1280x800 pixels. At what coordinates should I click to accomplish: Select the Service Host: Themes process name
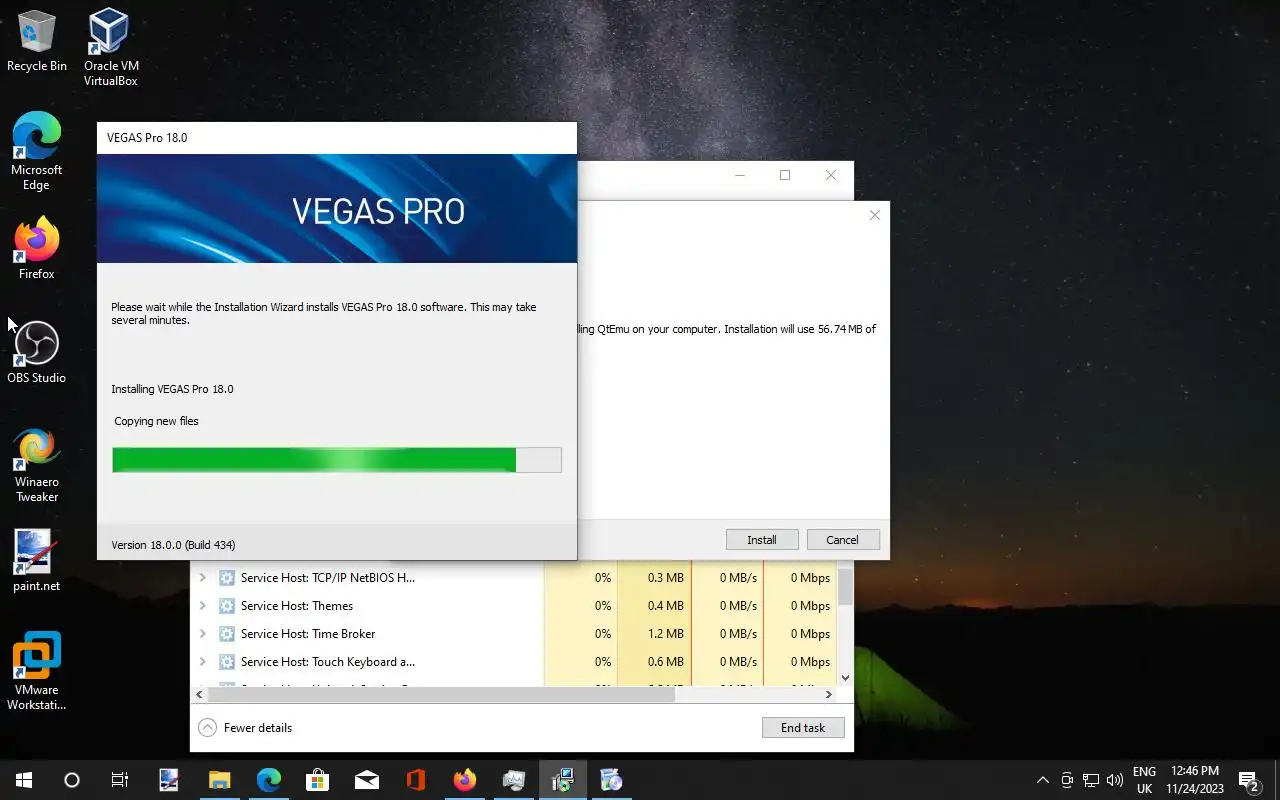[x=297, y=606]
